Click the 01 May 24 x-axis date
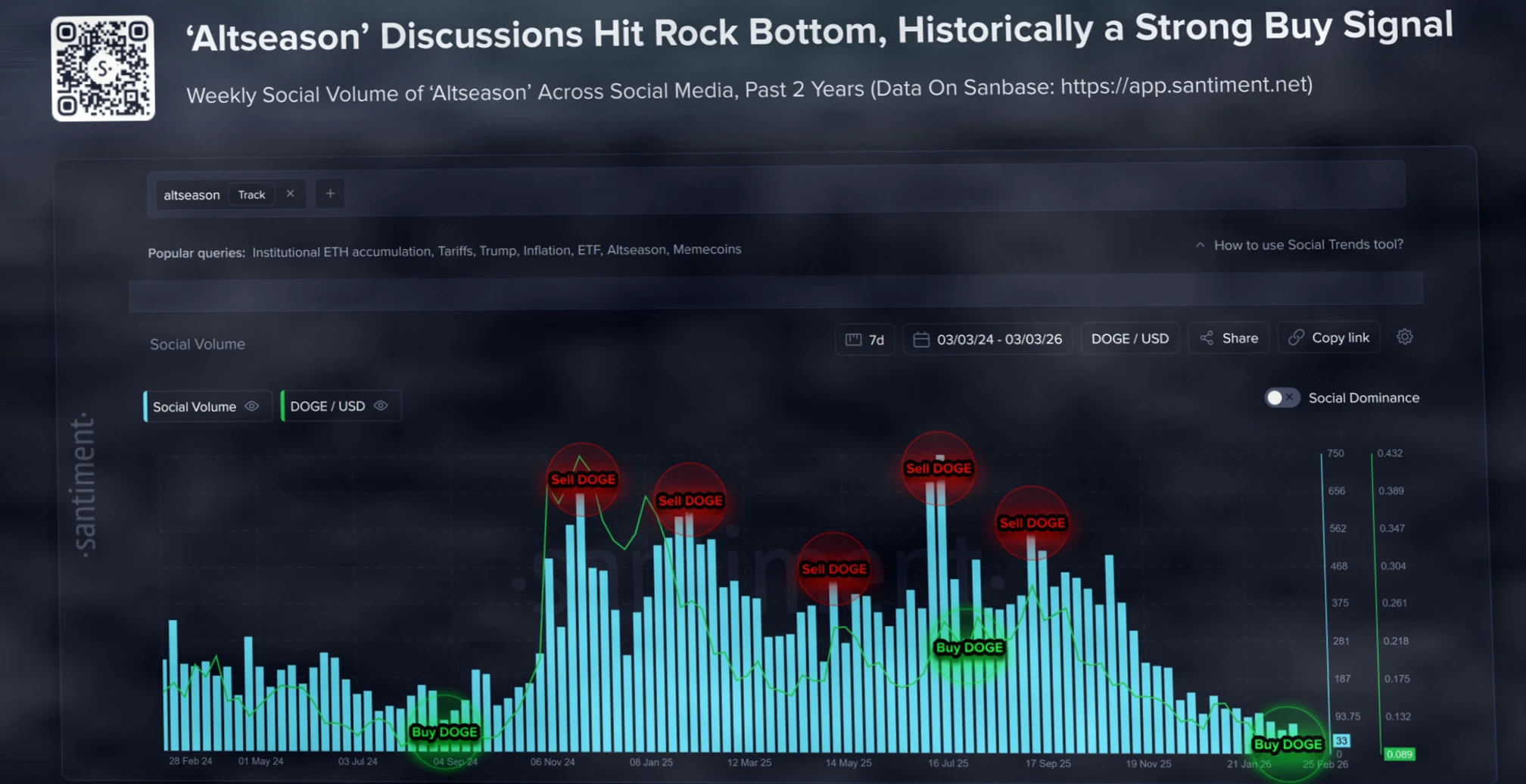The height and width of the screenshot is (784, 1526). (x=260, y=761)
